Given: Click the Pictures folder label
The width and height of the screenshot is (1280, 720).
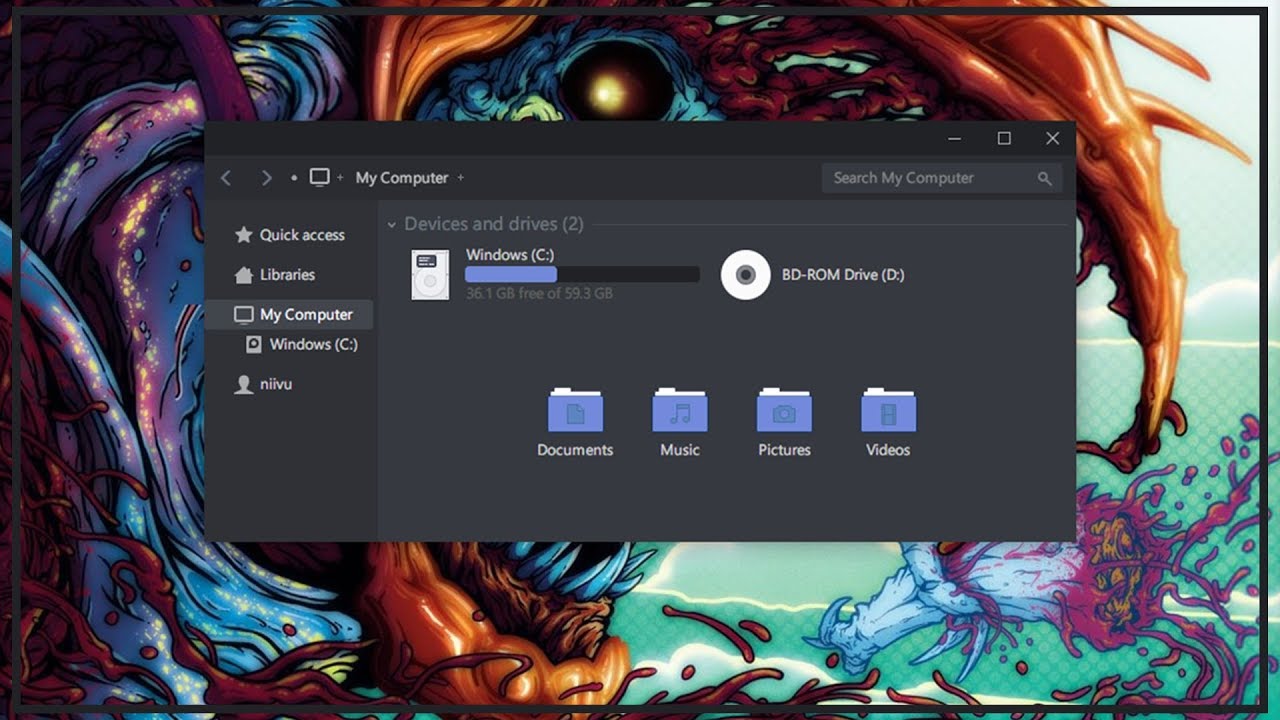Looking at the screenshot, I should (784, 450).
